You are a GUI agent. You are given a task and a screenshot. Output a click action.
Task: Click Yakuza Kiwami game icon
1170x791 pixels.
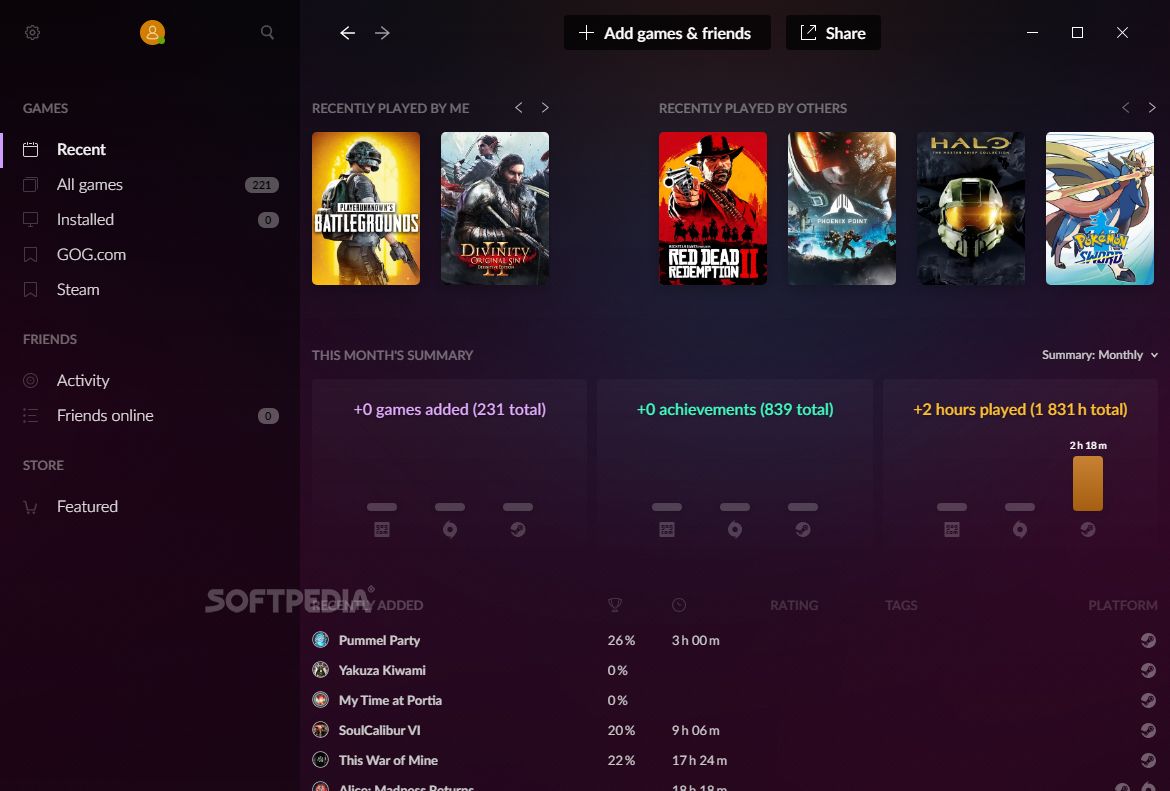click(321, 669)
